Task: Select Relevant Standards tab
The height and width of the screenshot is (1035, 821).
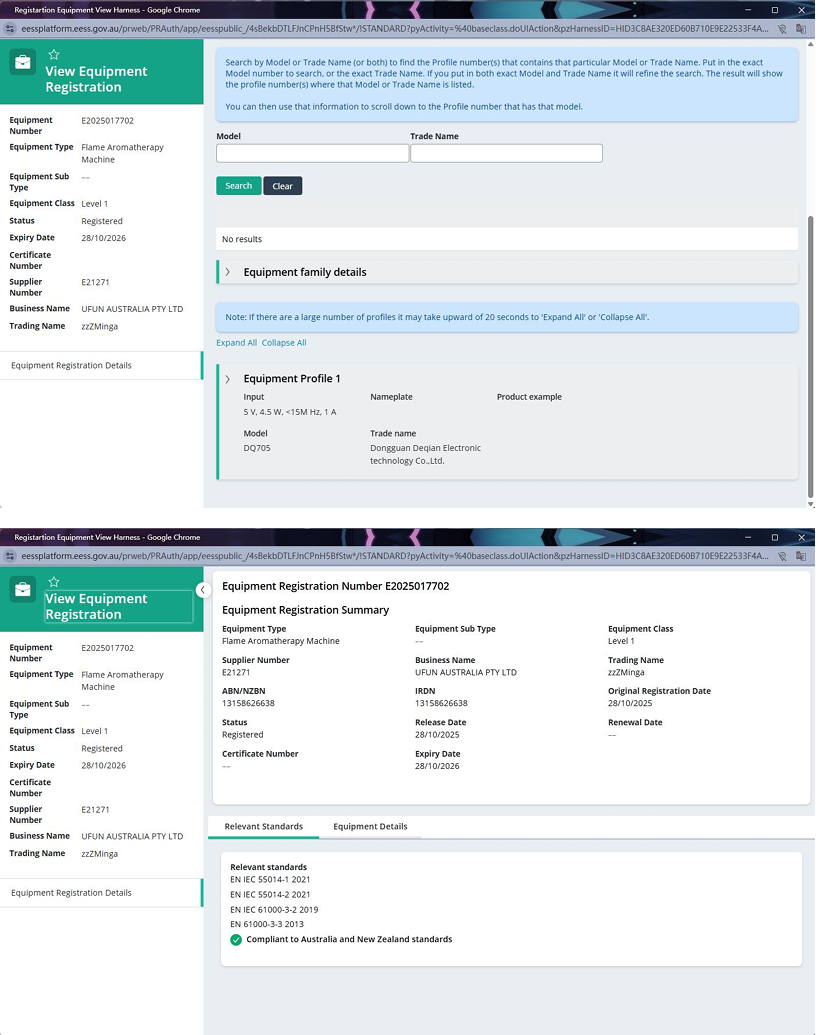Action: [x=263, y=826]
